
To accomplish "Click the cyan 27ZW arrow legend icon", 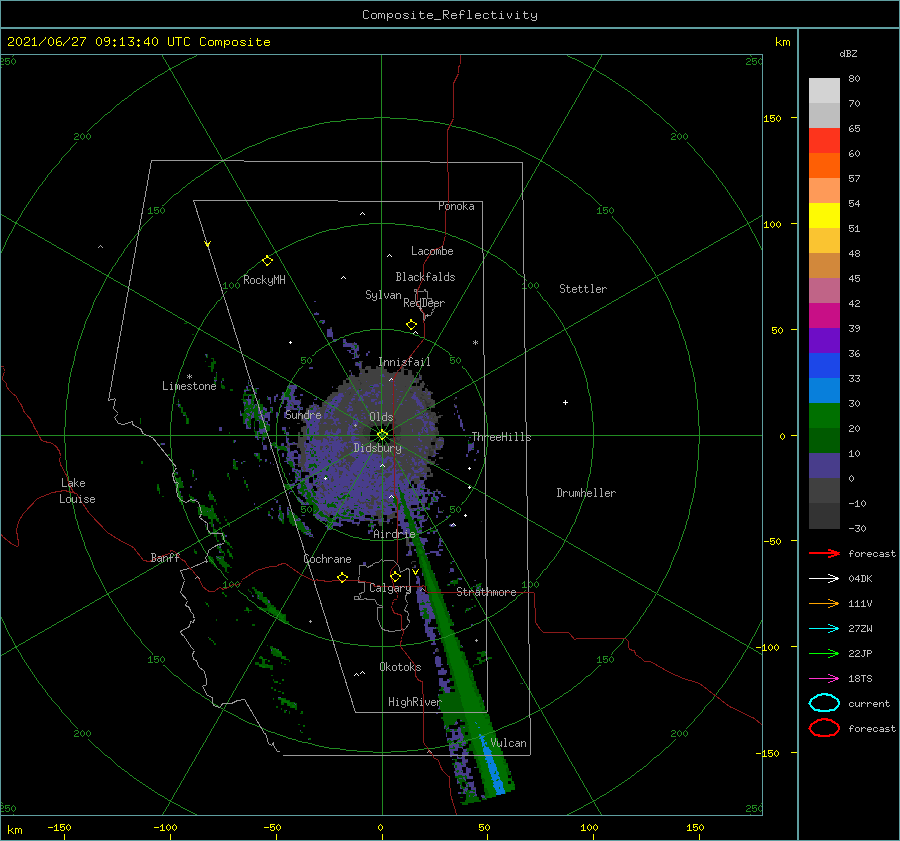I will click(824, 629).
